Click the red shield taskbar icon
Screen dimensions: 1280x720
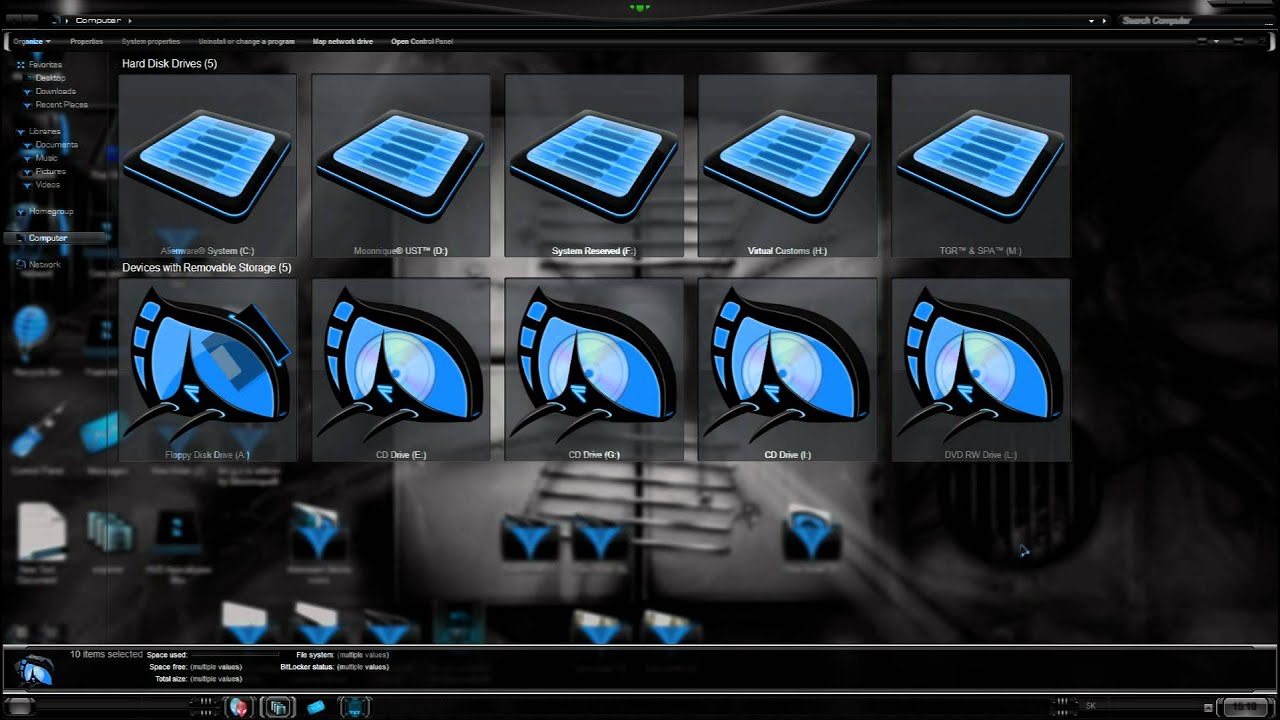239,707
